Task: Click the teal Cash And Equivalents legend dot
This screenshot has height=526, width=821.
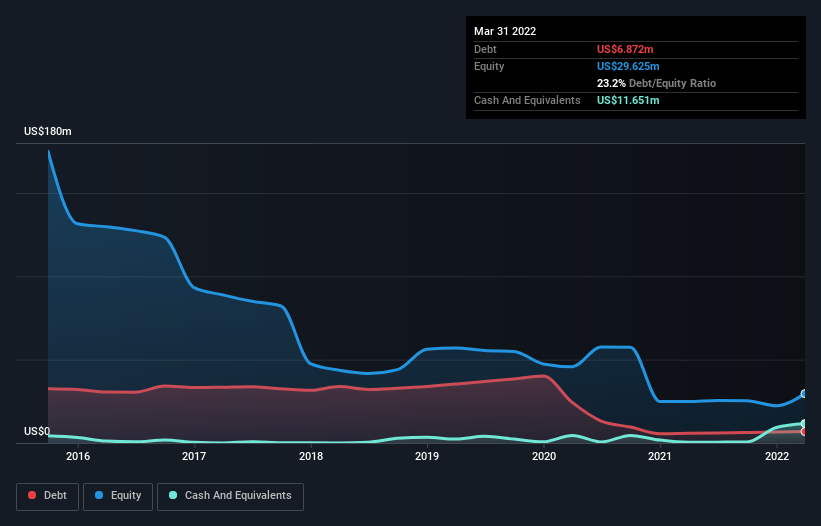Action: coord(173,495)
